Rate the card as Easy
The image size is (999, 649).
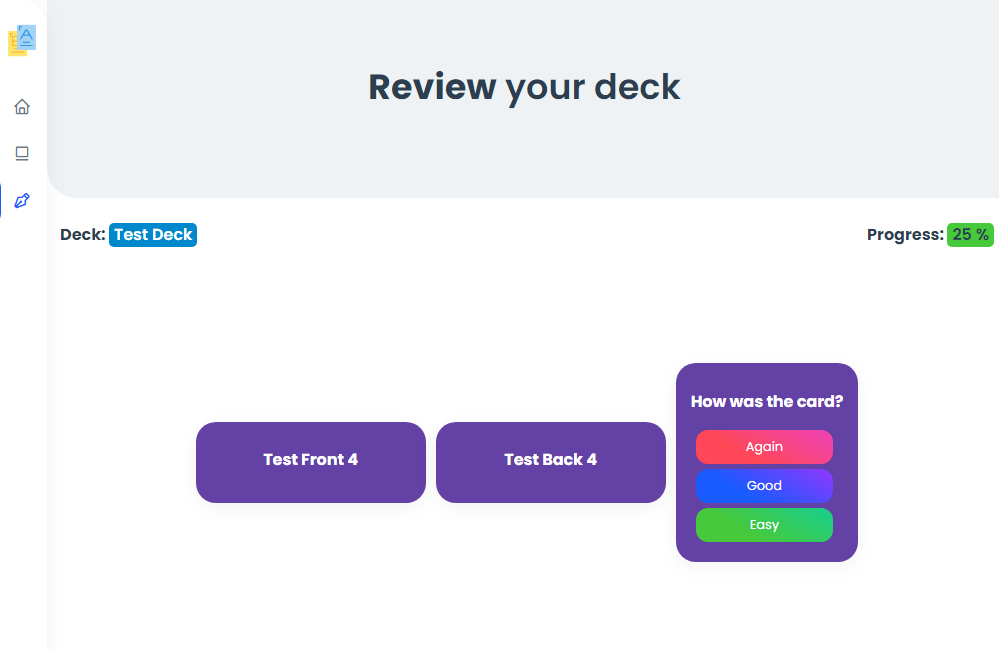click(x=764, y=524)
